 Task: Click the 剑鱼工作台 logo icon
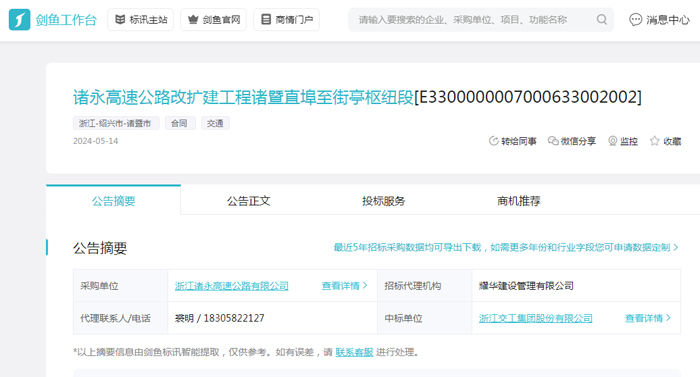coord(19,20)
